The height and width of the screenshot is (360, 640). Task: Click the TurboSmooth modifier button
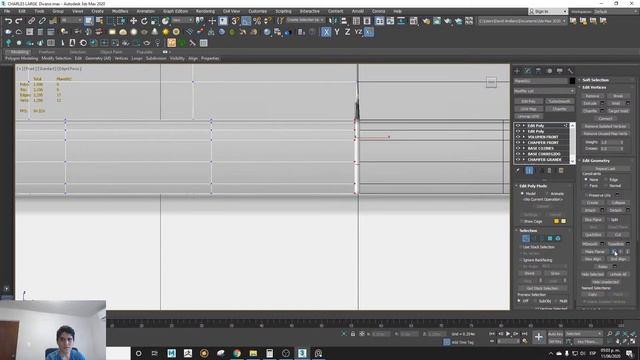(x=559, y=101)
